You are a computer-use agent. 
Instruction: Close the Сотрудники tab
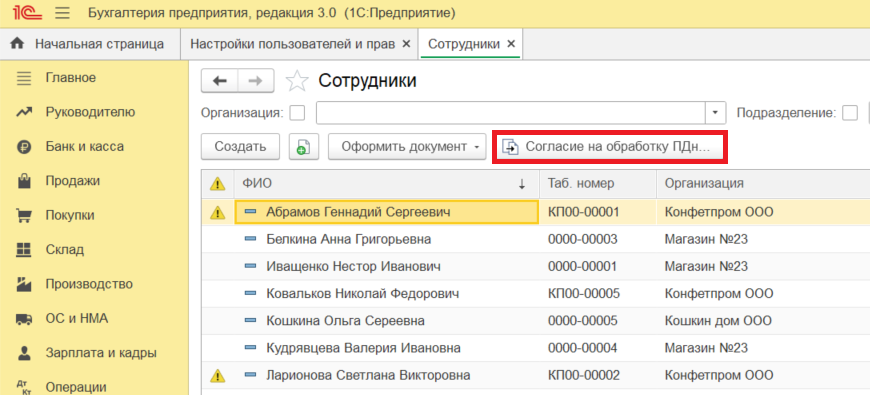[512, 44]
